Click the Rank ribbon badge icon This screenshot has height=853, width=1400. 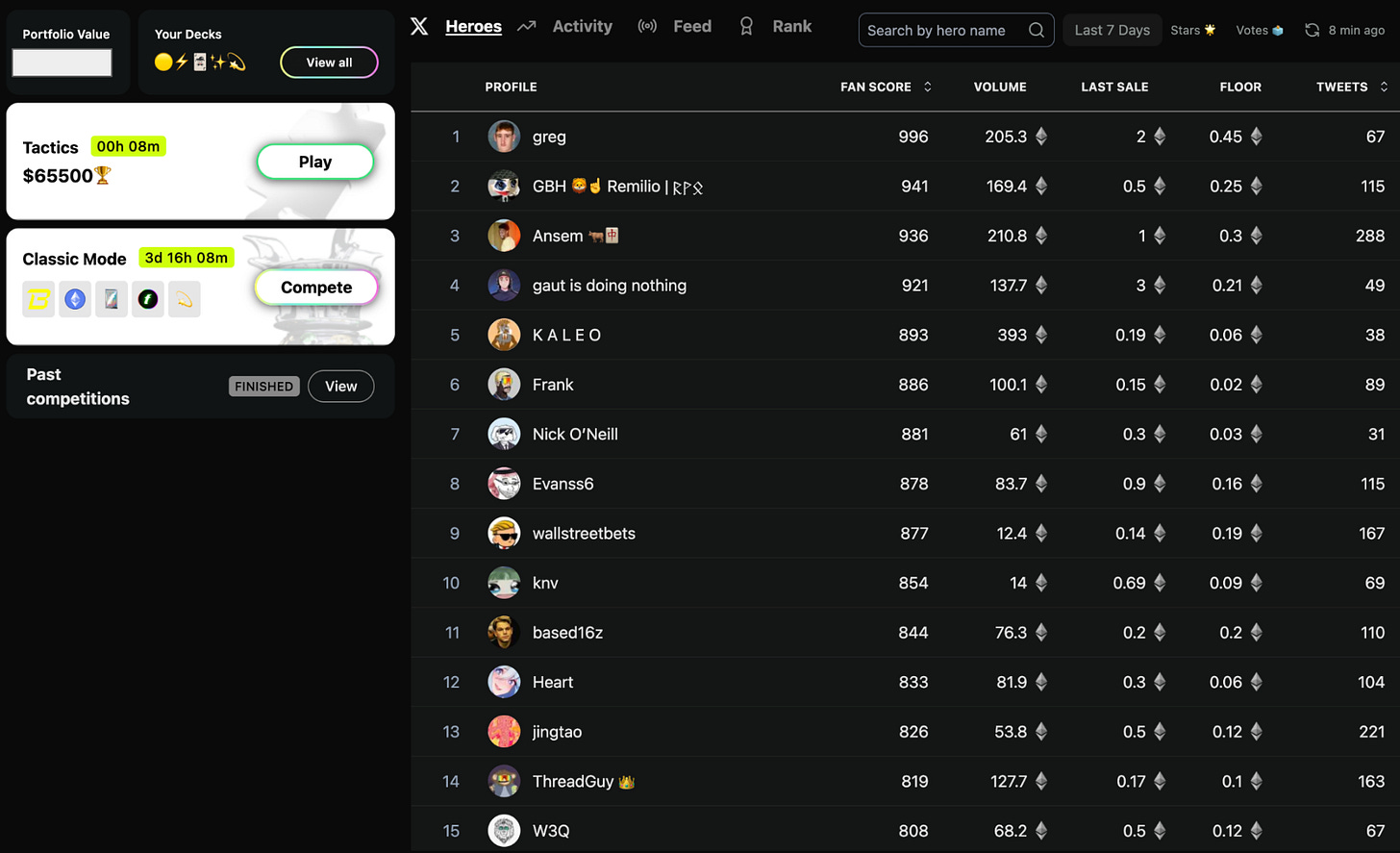tap(746, 27)
